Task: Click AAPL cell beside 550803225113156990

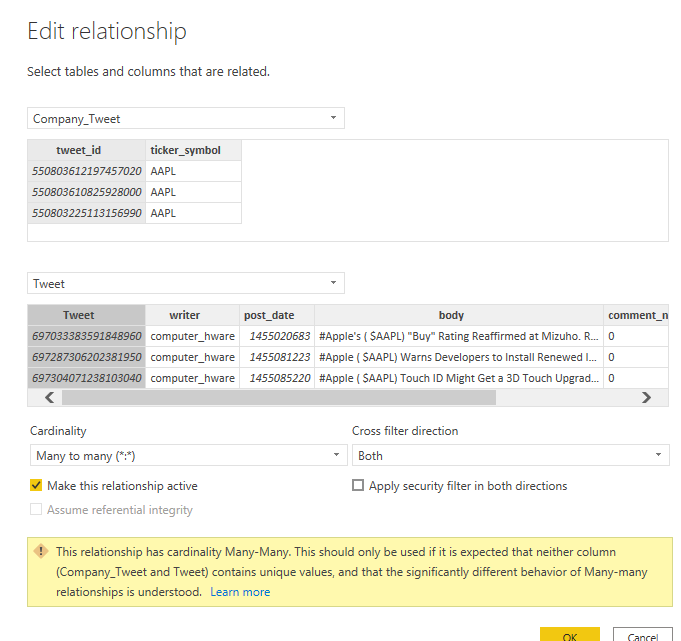Action: click(x=194, y=213)
